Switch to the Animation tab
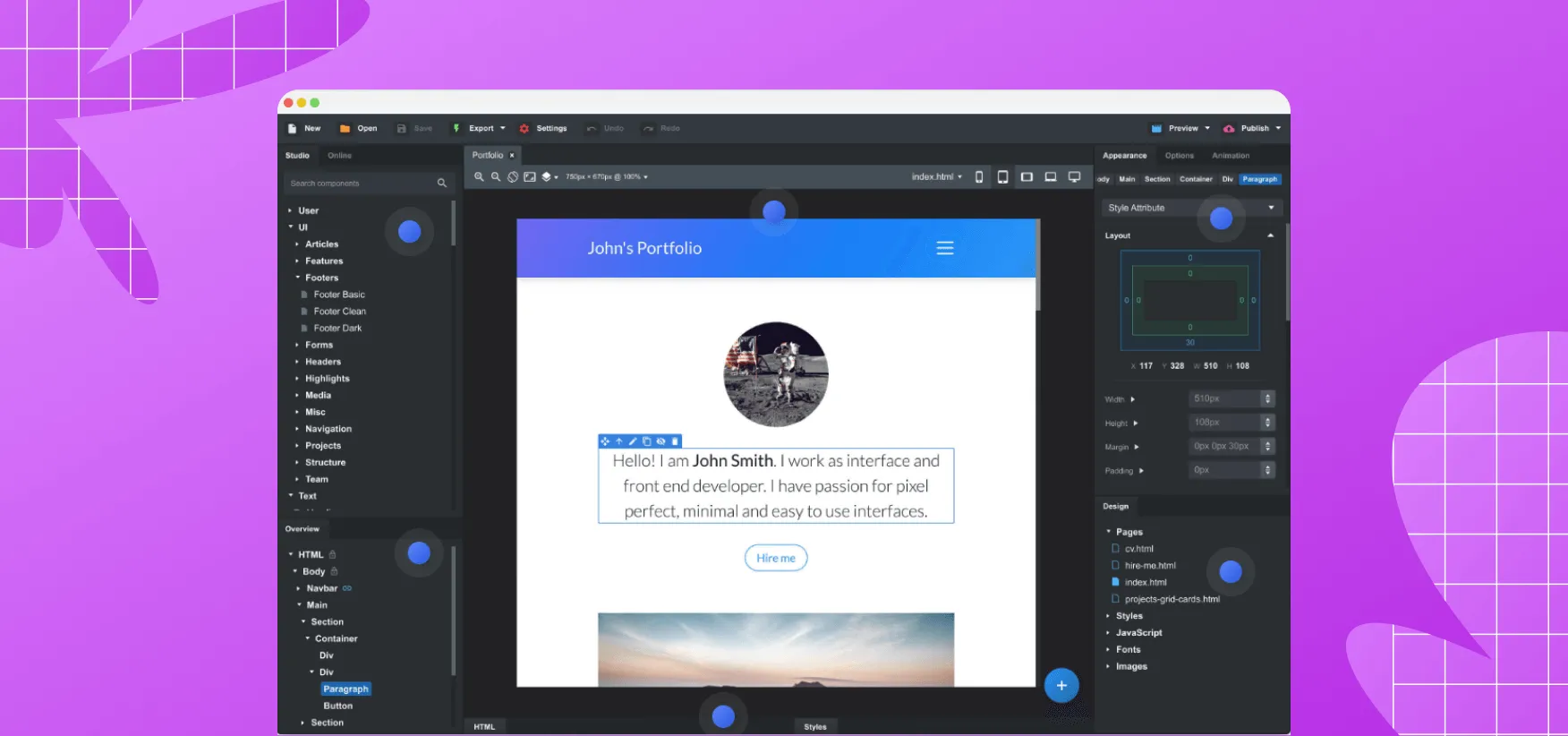This screenshot has height=736, width=1568. (1231, 156)
